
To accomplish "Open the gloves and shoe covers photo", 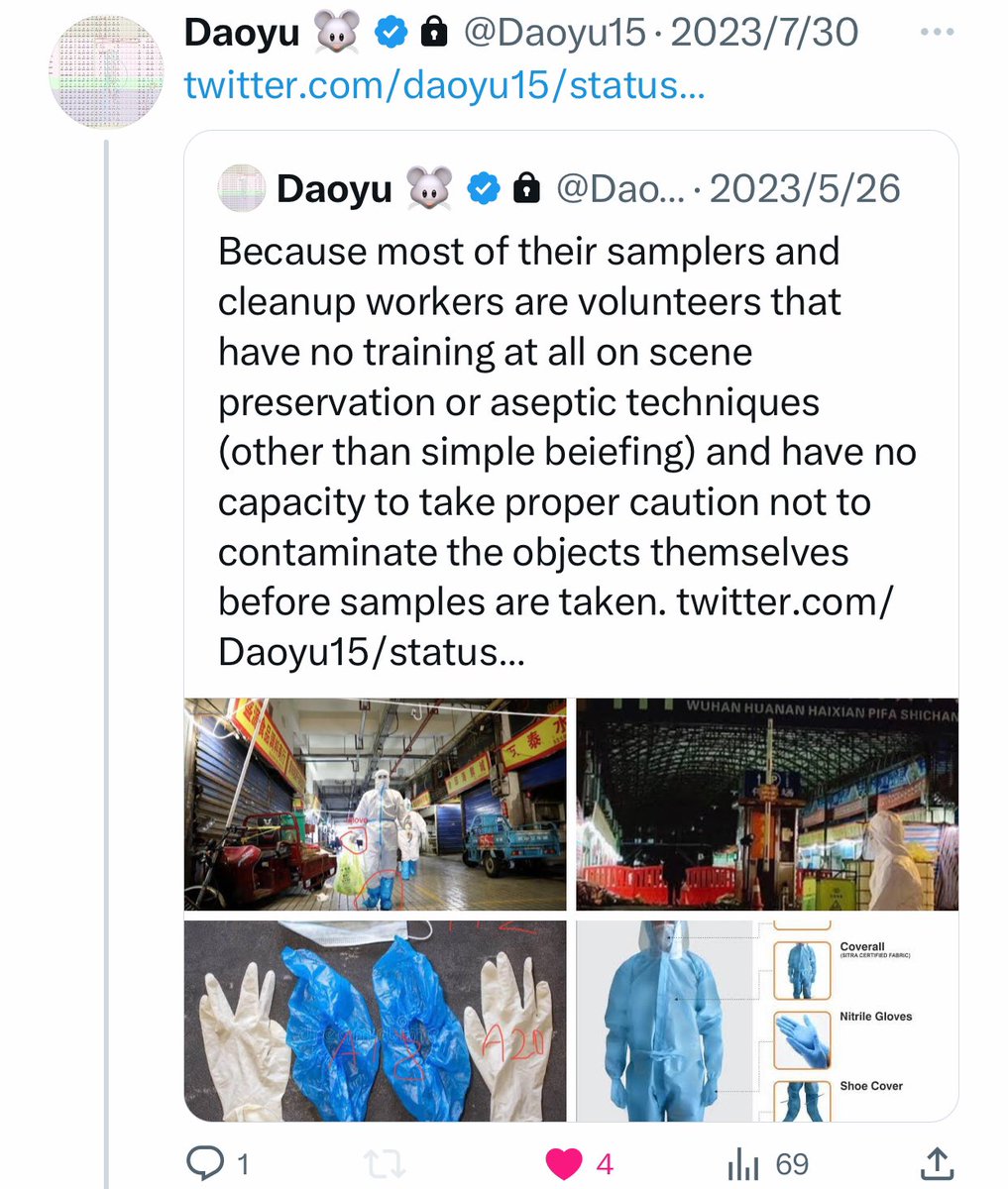I will click(x=376, y=1021).
